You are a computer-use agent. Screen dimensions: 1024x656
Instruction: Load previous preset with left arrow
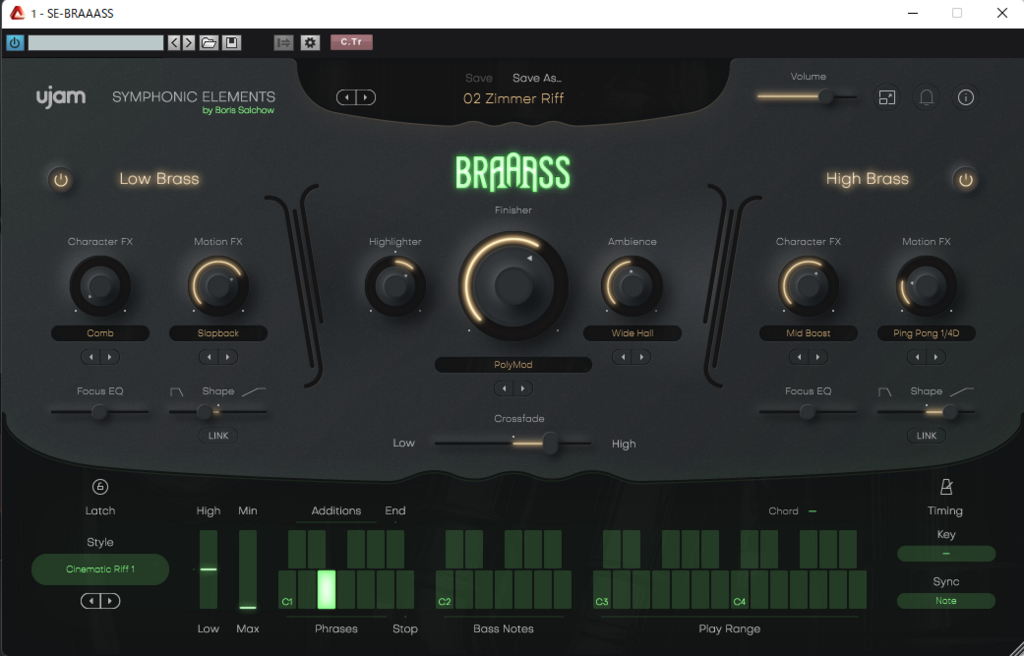[347, 97]
